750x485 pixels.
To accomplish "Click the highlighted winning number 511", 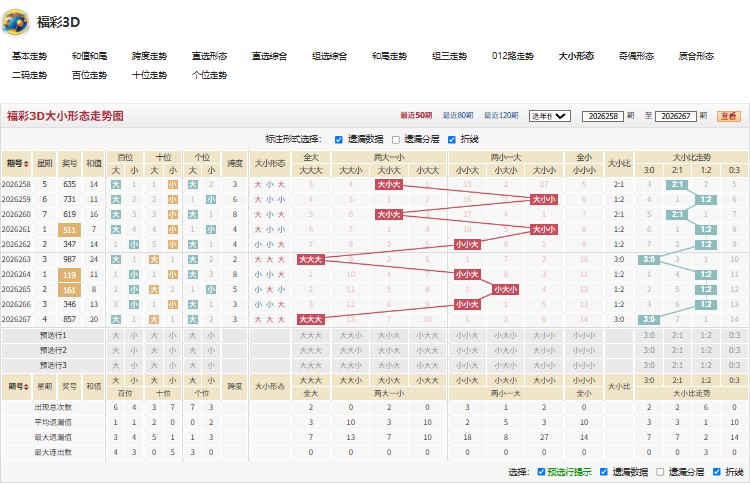I will point(69,230).
